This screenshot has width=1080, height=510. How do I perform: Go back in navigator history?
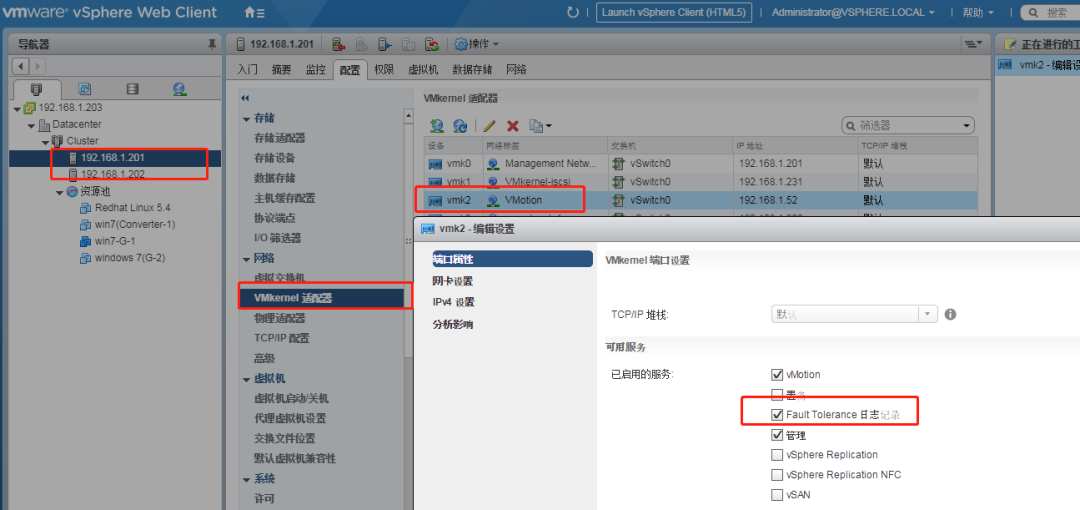point(21,67)
